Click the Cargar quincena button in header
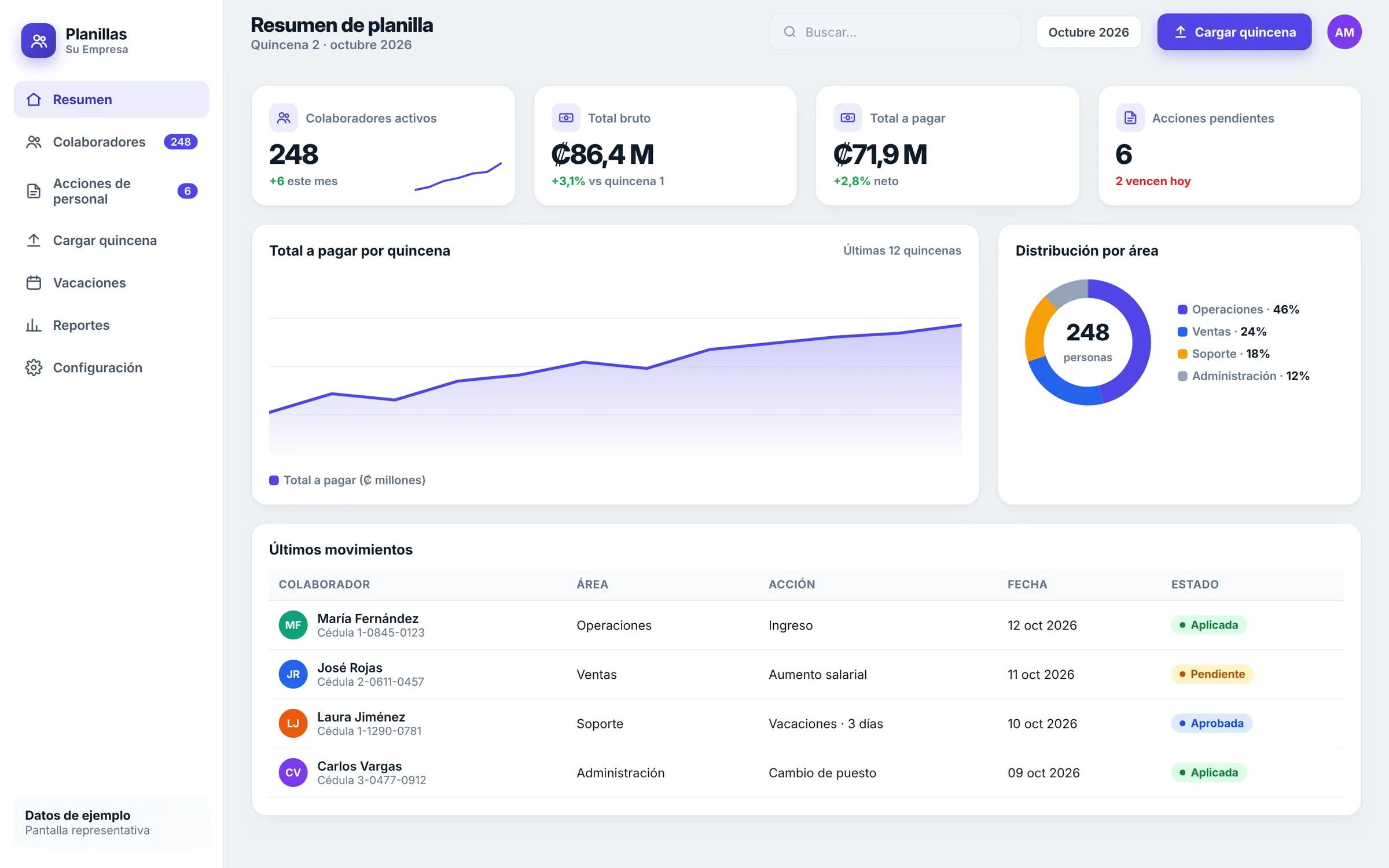Image resolution: width=1389 pixels, height=868 pixels. click(1234, 32)
